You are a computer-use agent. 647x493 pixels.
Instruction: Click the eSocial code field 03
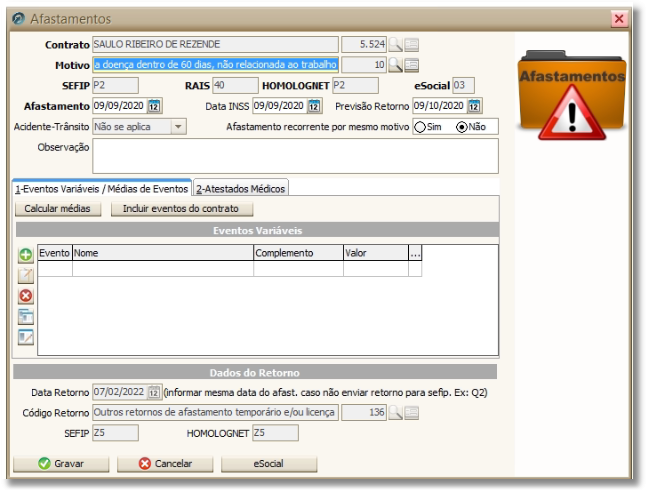pos(463,85)
